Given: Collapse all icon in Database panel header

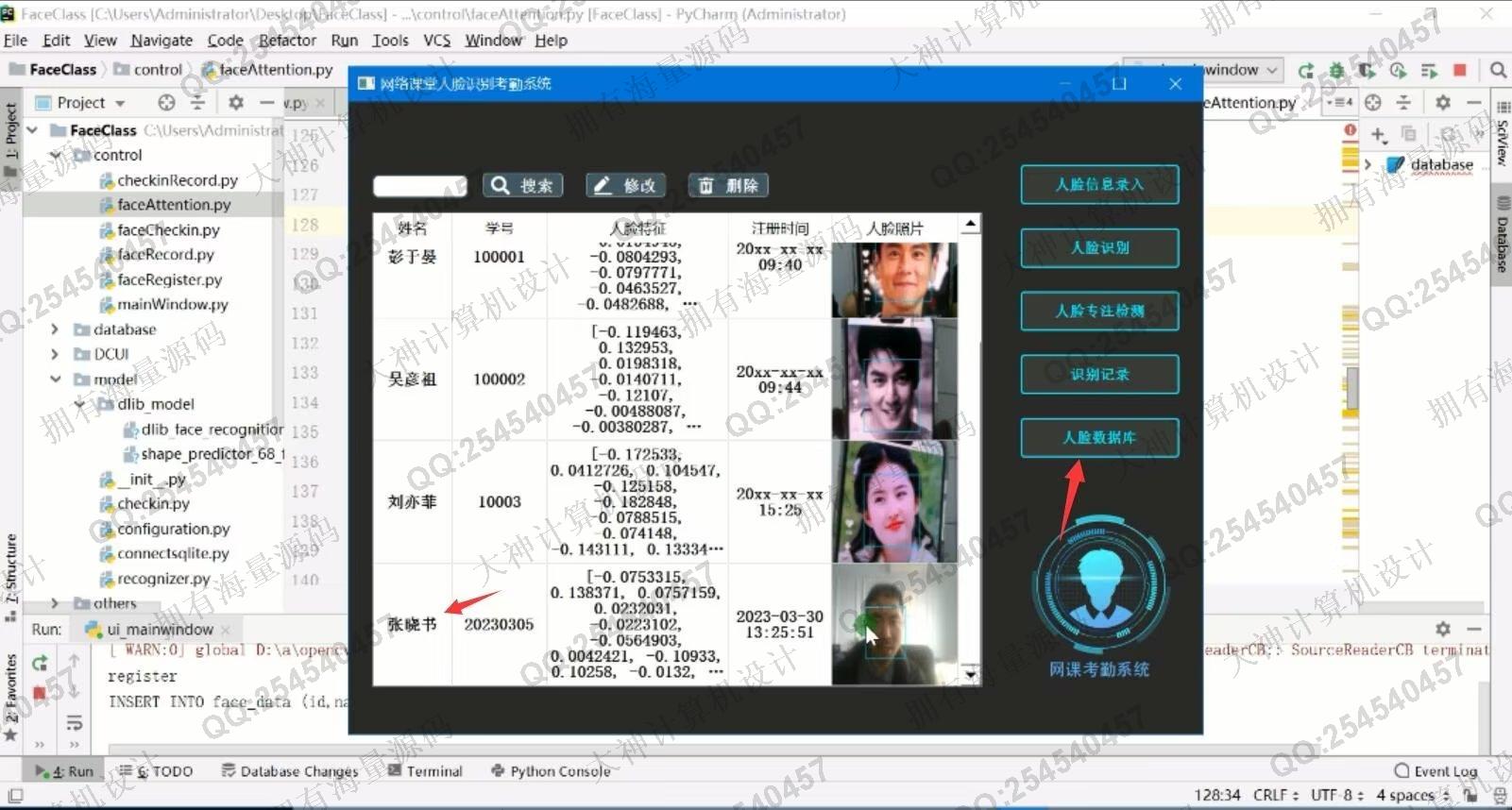Looking at the screenshot, I should [x=1404, y=102].
